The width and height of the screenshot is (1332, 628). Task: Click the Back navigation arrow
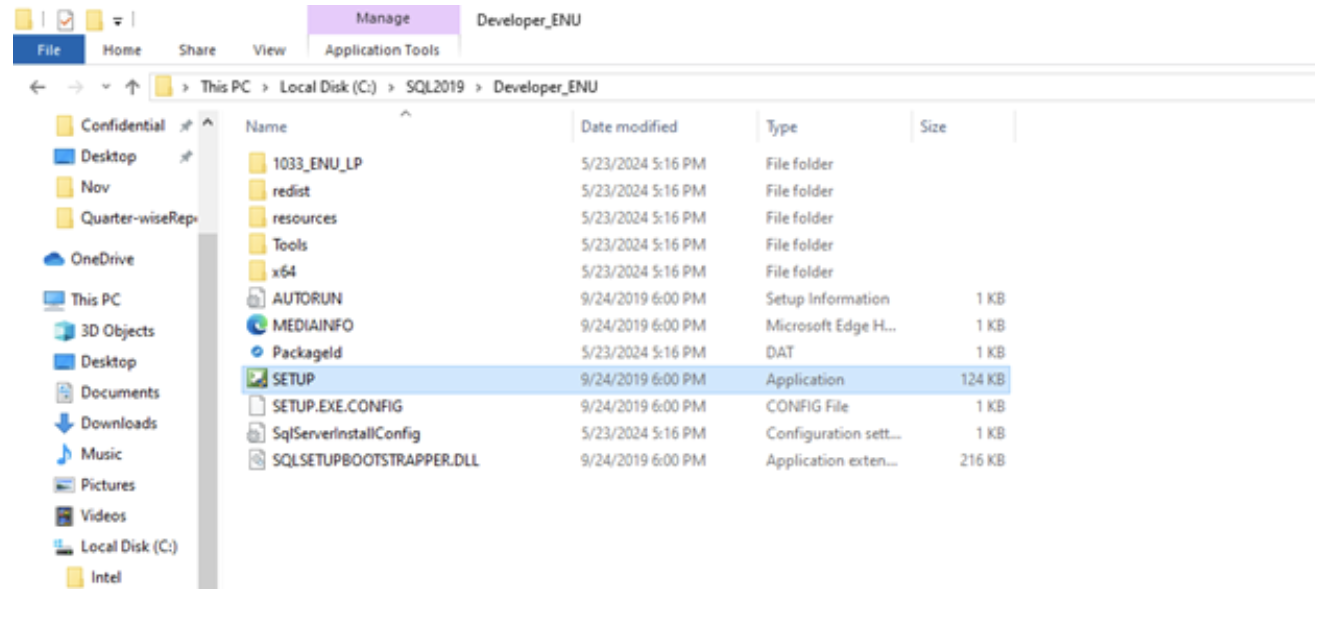coord(37,87)
